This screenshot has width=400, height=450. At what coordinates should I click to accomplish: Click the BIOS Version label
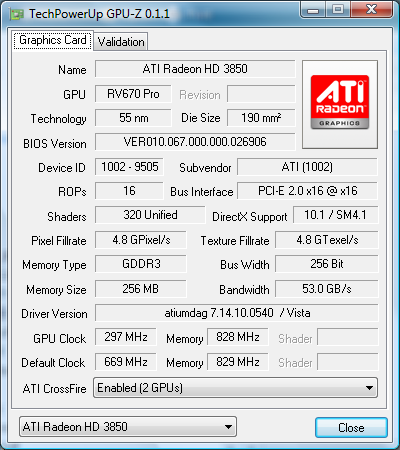click(x=55, y=144)
